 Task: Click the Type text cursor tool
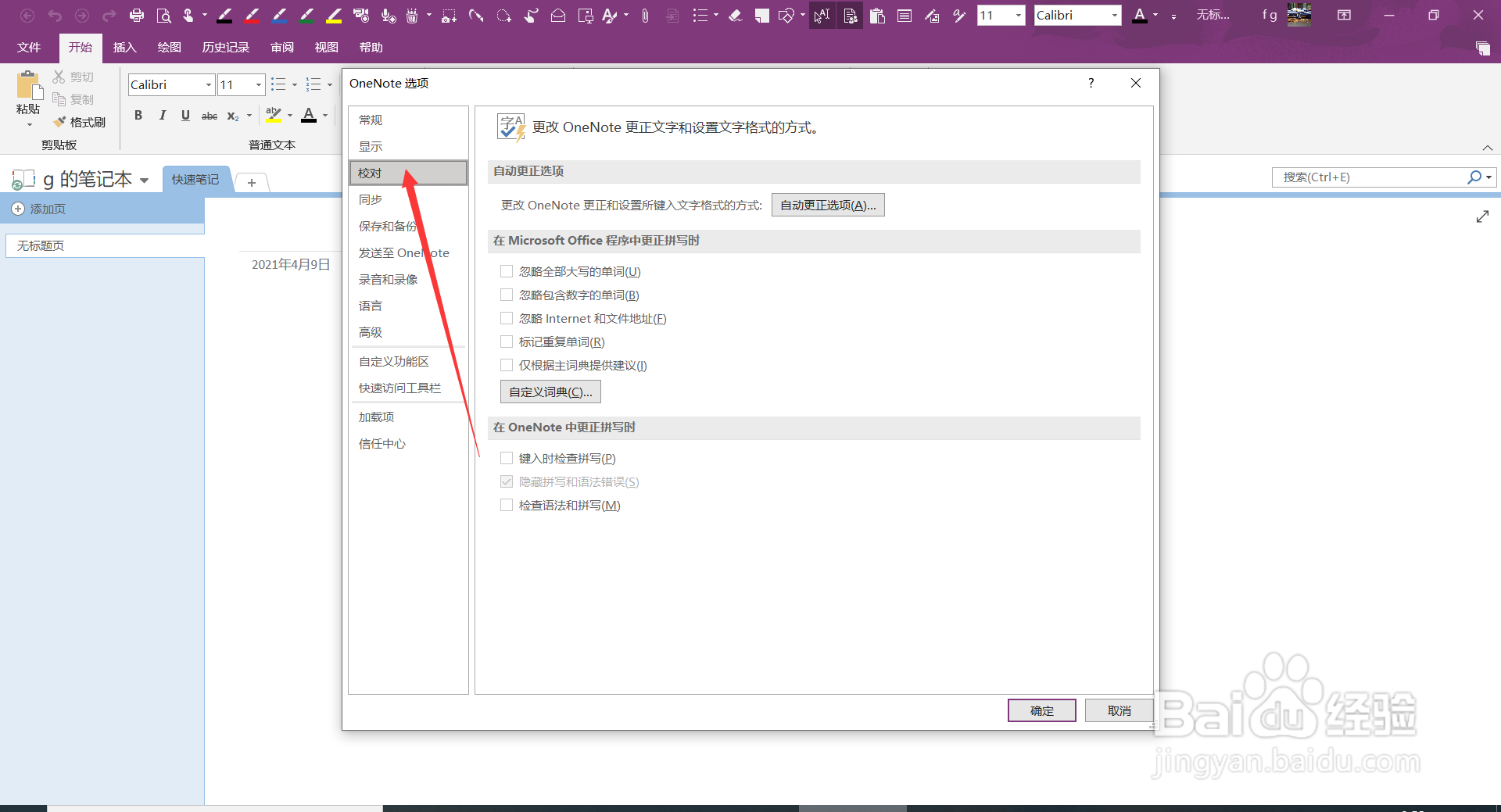pyautogui.click(x=822, y=15)
